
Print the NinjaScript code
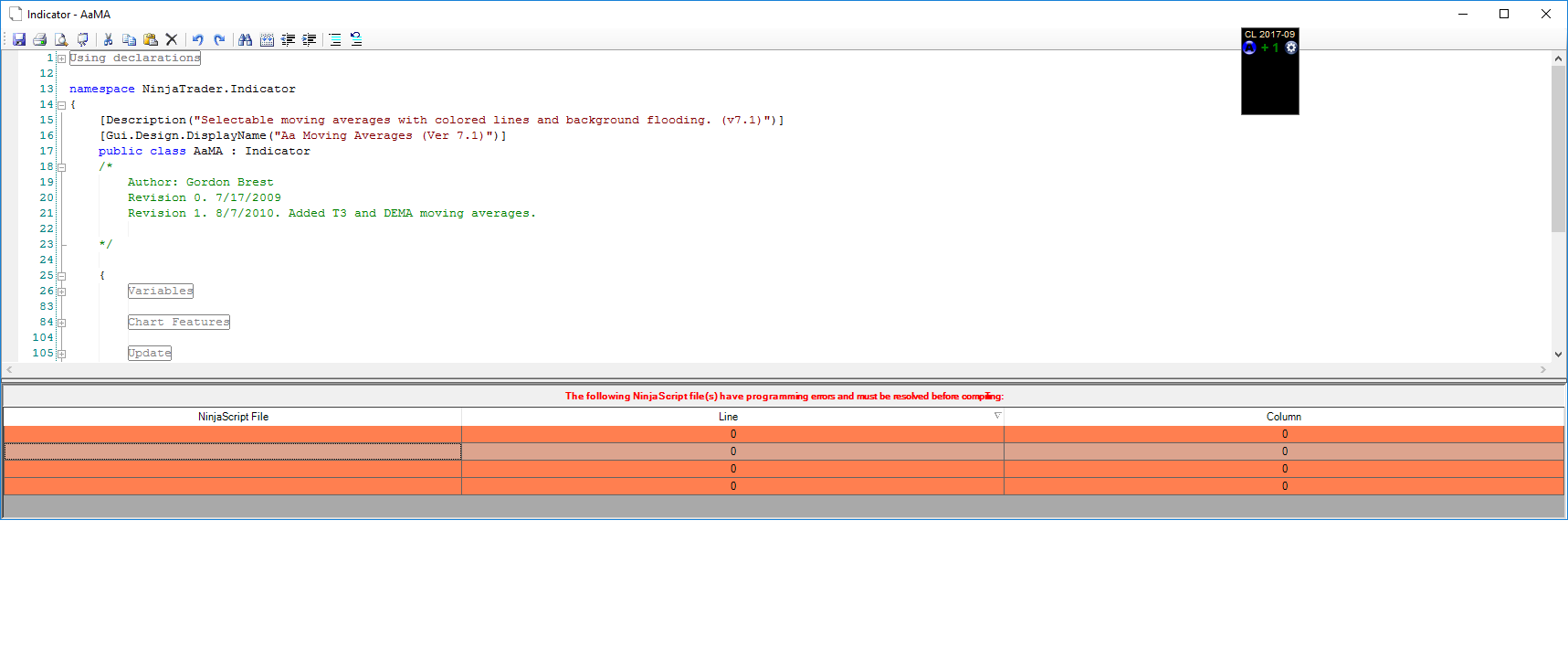[39, 39]
